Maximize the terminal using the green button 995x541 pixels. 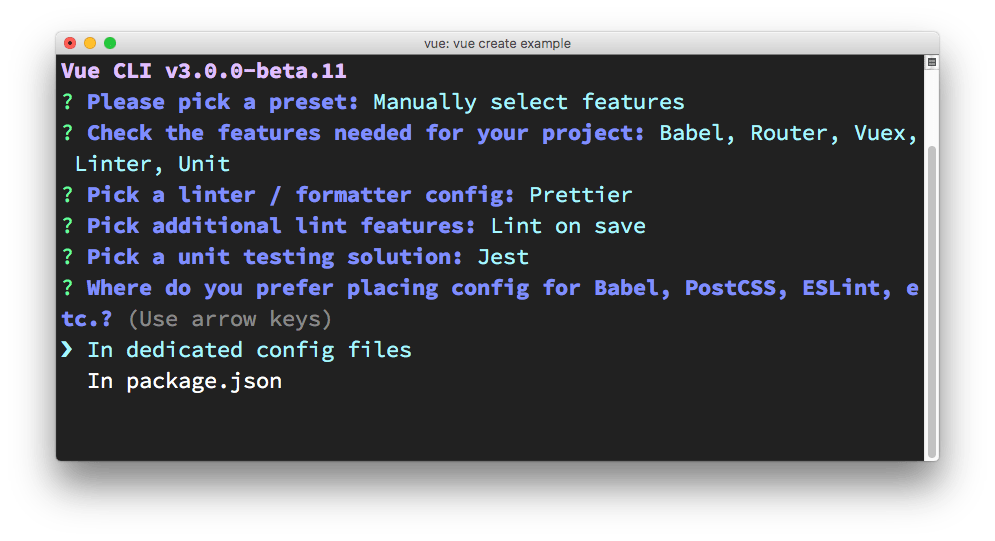(110, 43)
